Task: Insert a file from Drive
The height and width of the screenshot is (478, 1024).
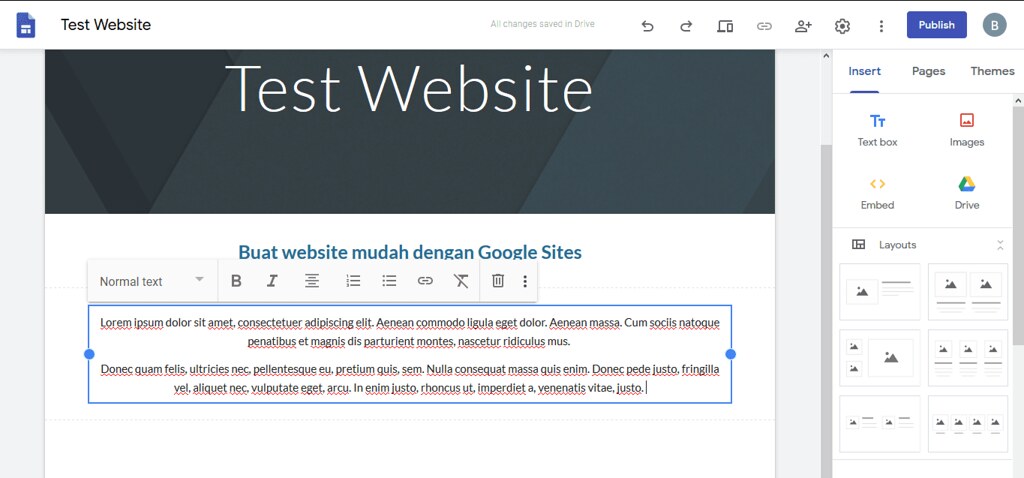Action: (x=967, y=194)
